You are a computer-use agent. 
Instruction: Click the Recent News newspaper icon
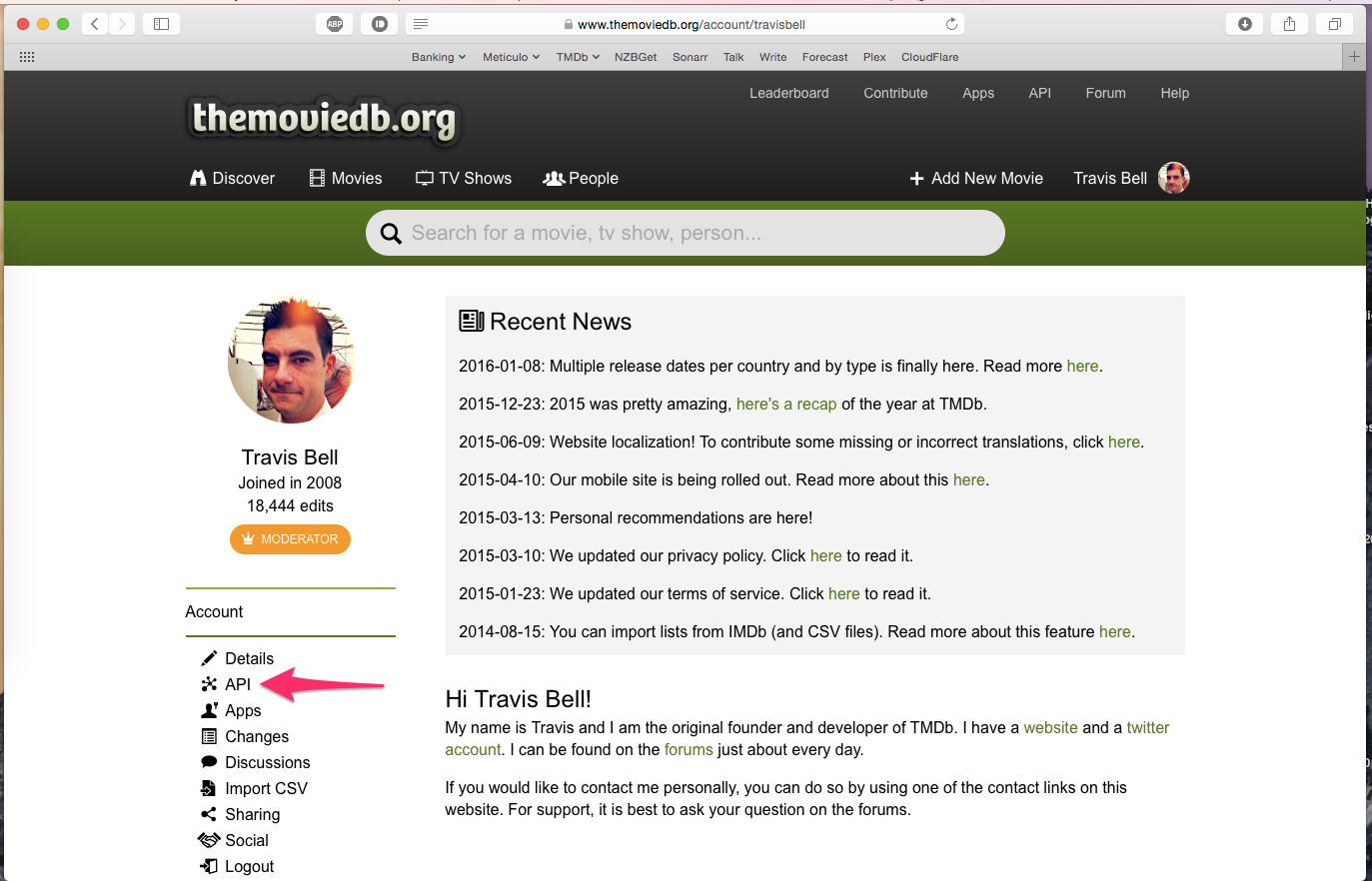[472, 321]
